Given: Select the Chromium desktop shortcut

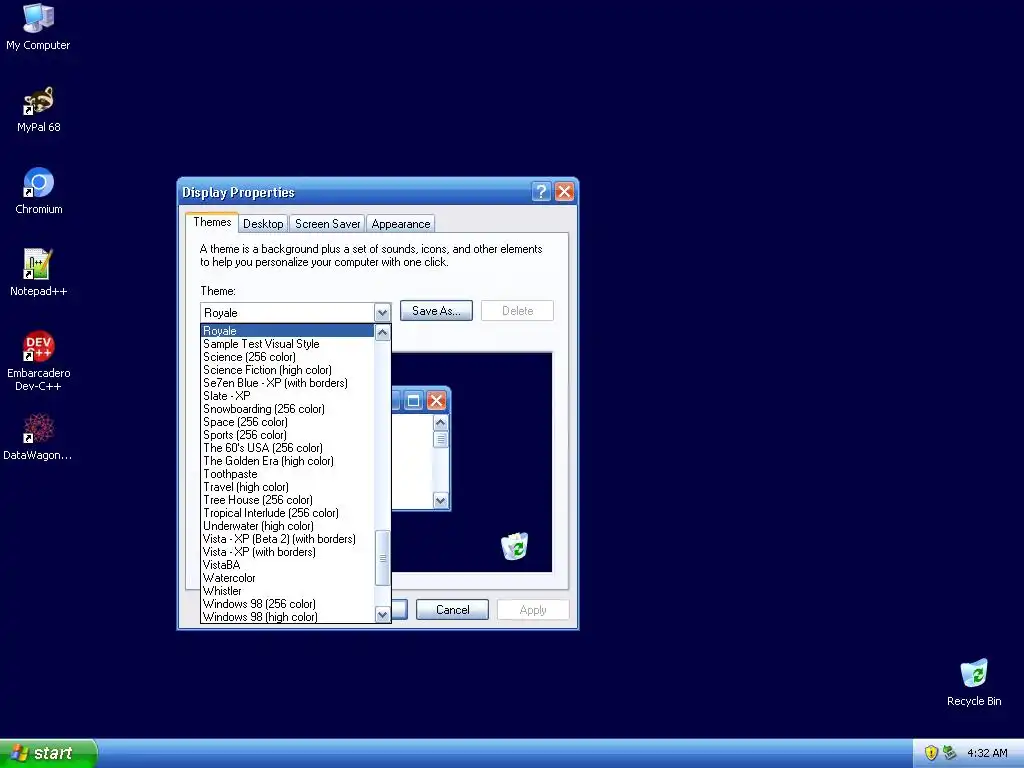Looking at the screenshot, I should (39, 191).
